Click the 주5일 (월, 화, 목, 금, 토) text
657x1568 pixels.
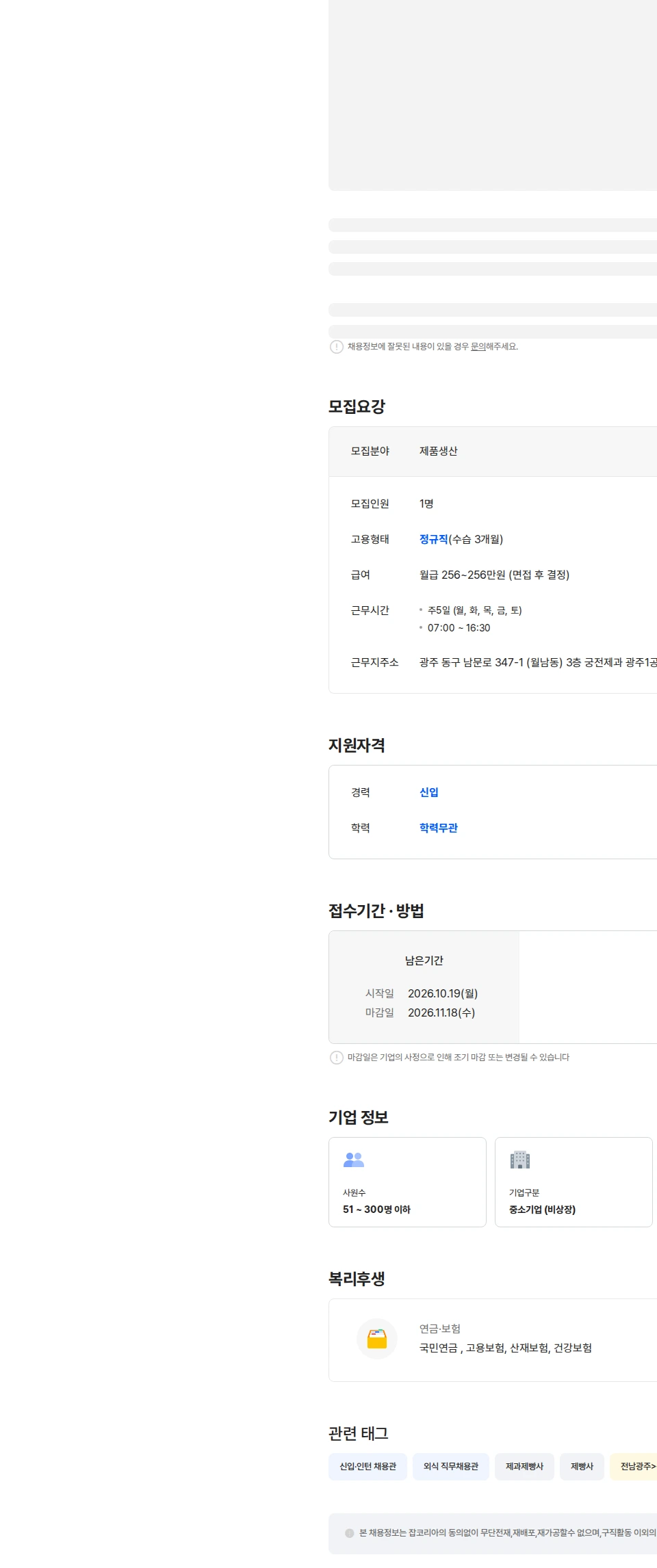[474, 610]
